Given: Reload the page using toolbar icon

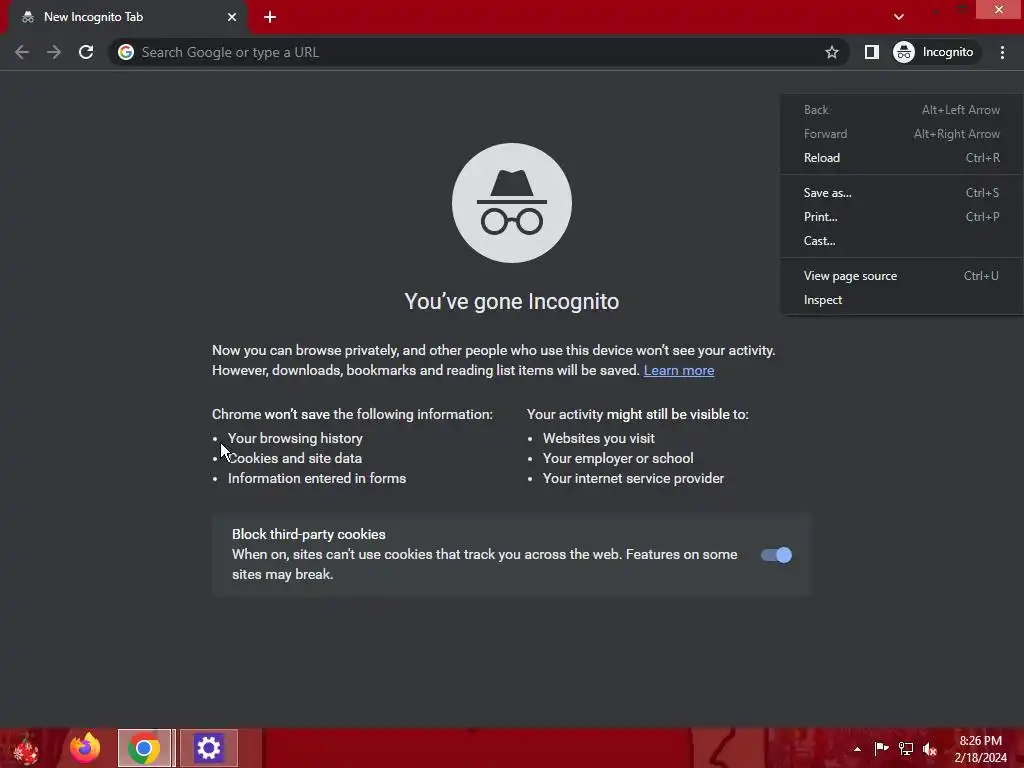Looking at the screenshot, I should tap(86, 52).
